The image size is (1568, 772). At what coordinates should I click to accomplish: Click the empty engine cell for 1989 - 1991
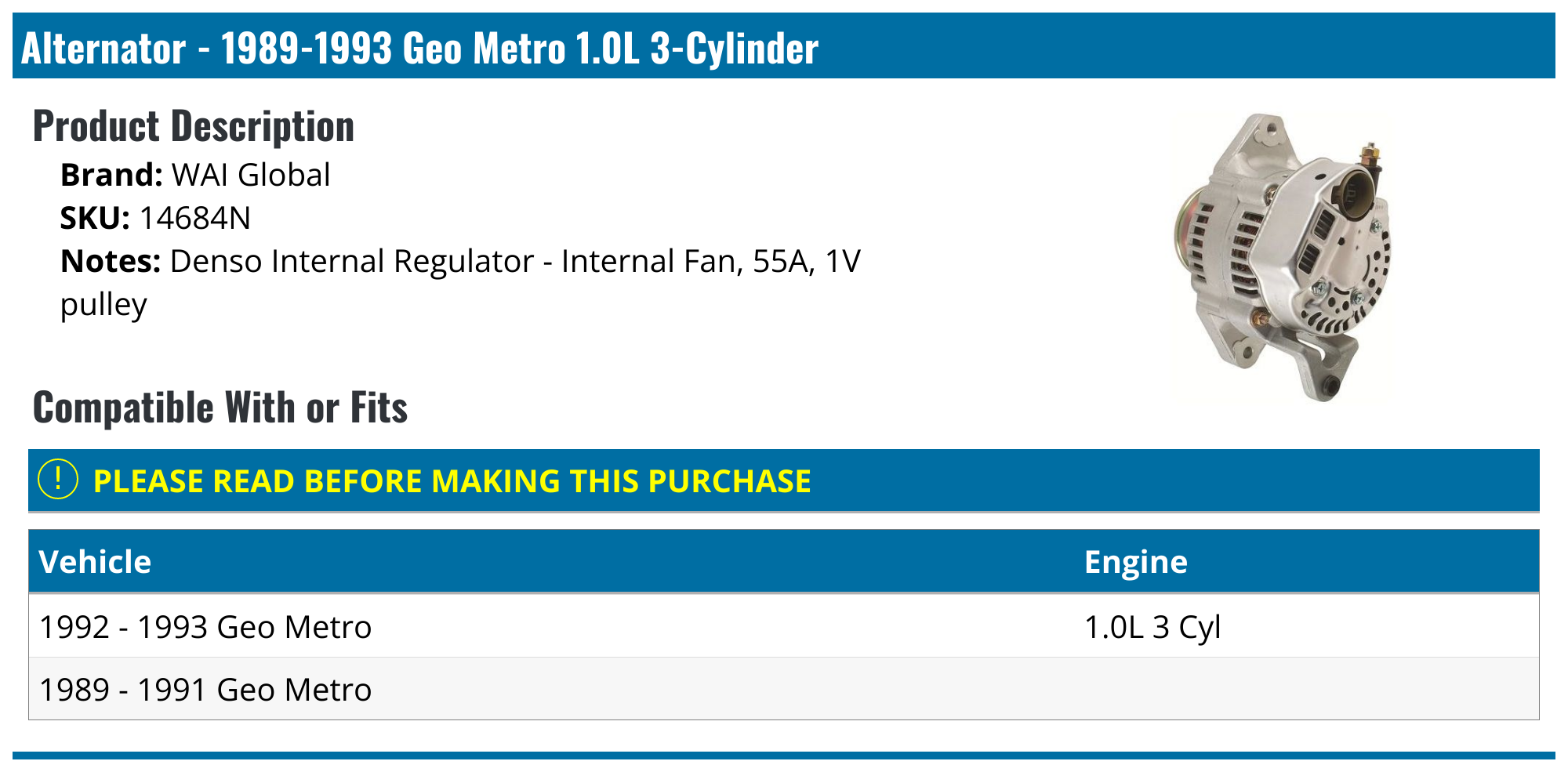tap(1301, 690)
